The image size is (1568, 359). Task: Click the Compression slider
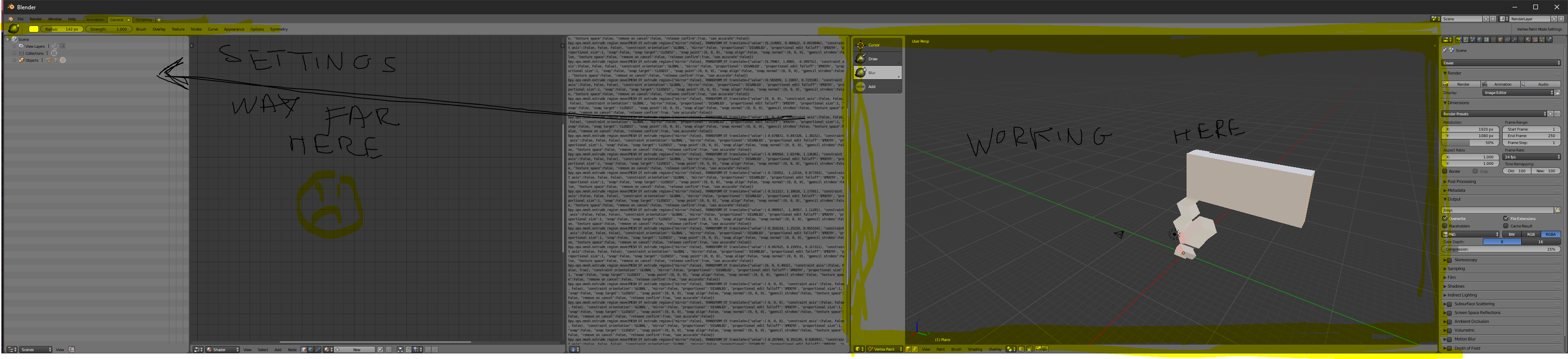[1501, 249]
